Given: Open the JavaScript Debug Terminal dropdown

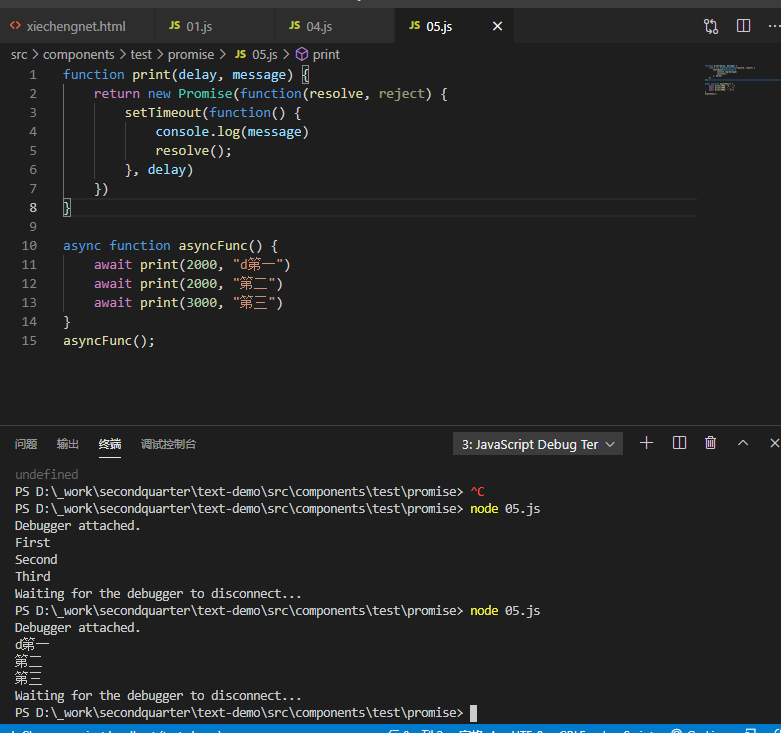Looking at the screenshot, I should tap(538, 444).
